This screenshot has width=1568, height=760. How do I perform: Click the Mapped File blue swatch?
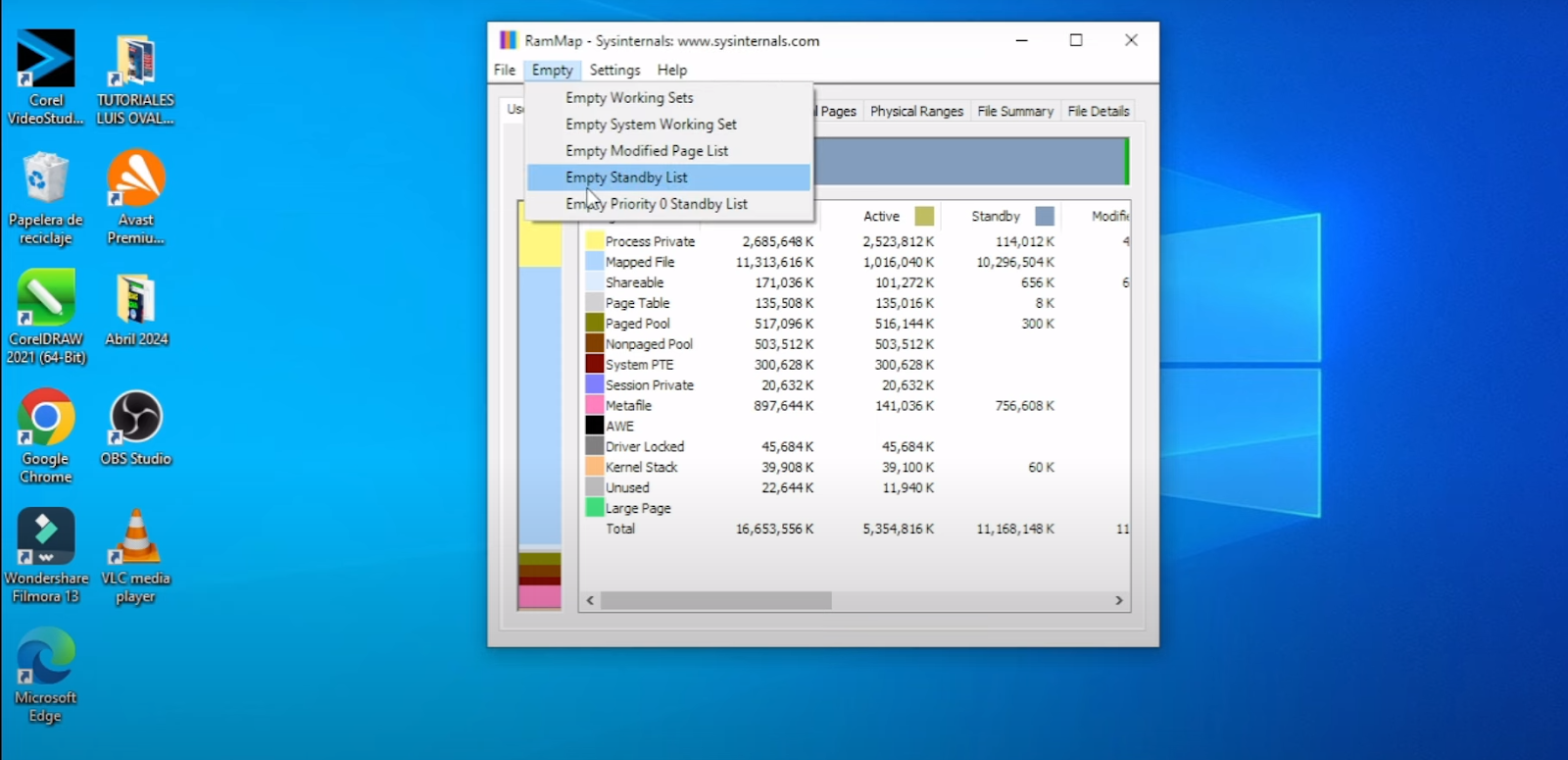point(594,261)
